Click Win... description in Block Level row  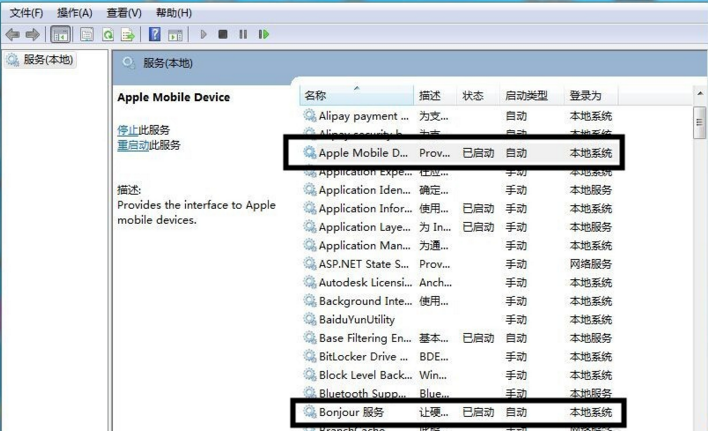pos(433,375)
